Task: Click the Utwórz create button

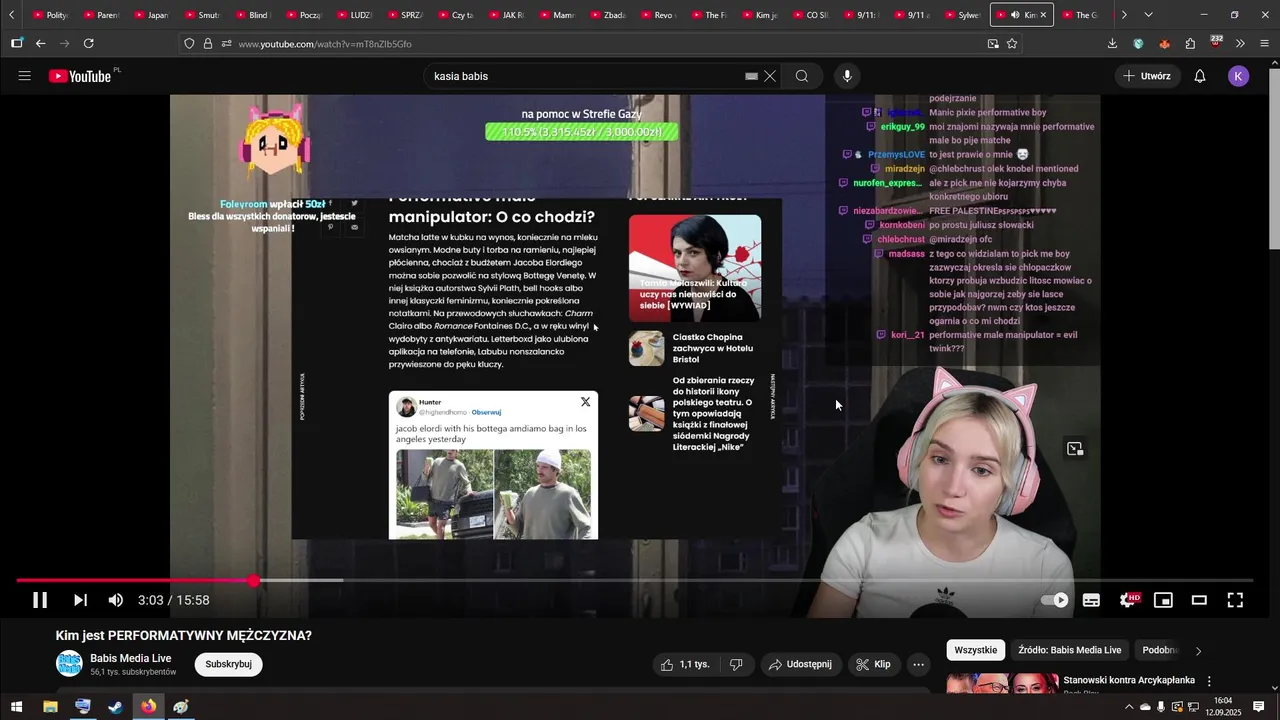Action: (x=1147, y=76)
